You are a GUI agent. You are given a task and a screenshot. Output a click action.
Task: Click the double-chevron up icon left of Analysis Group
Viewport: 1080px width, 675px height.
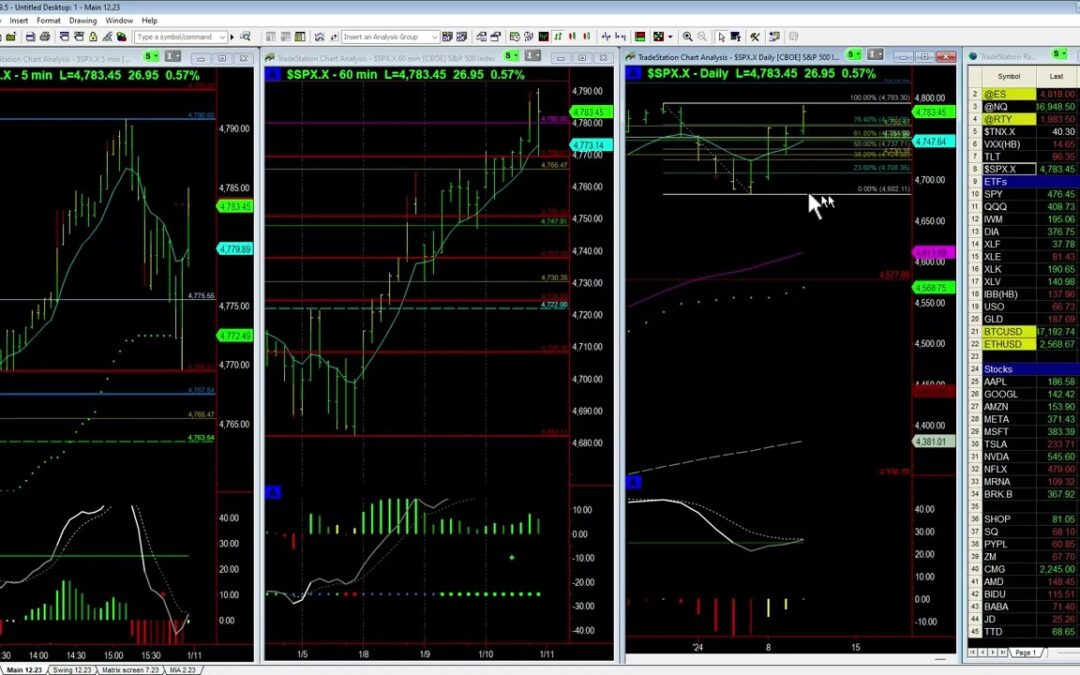point(320,37)
